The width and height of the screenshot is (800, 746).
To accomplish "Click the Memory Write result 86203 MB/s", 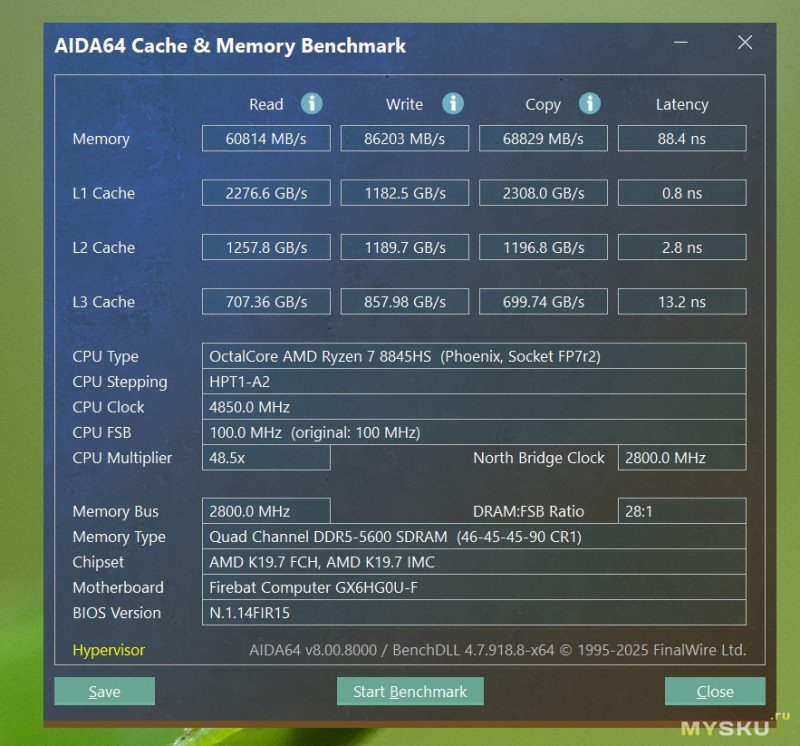I will tap(404, 139).
